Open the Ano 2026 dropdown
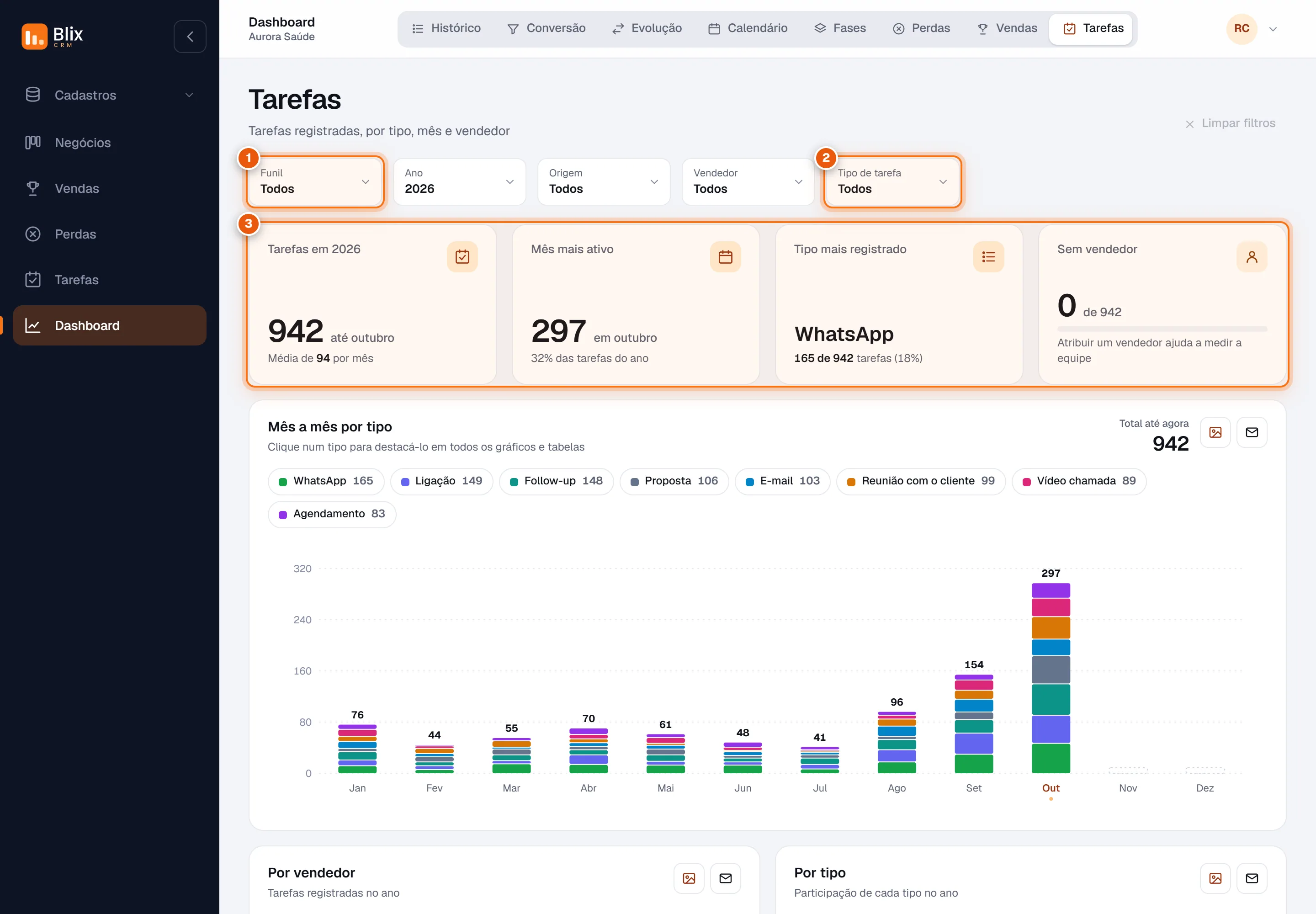Screen dimensions: 1316x914 459,181
